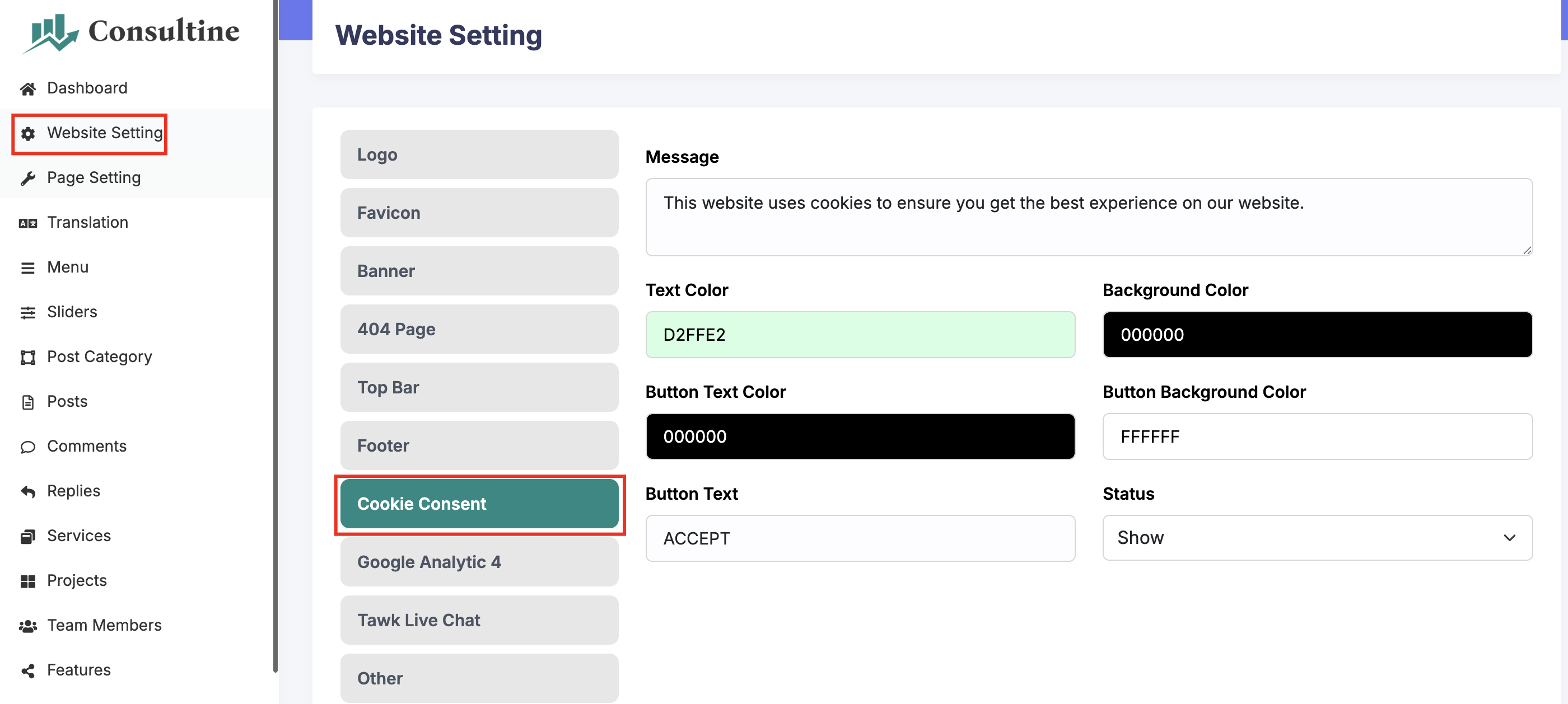The width and height of the screenshot is (1568, 704).
Task: Open Post Category in the sidebar
Action: pyautogui.click(x=99, y=356)
